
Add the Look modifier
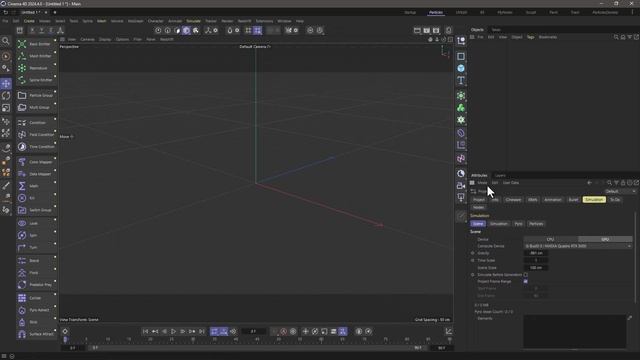[x=36, y=223]
